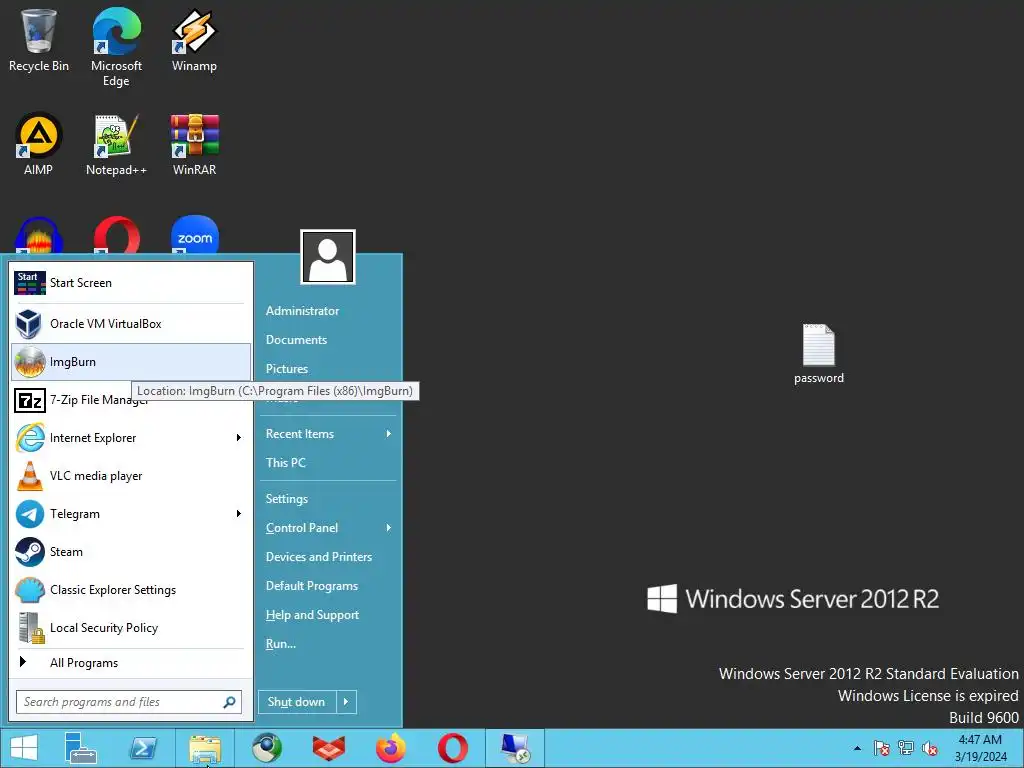Expand Telegram jump list arrow
Image resolution: width=1024 pixels, height=768 pixels.
(x=238, y=514)
